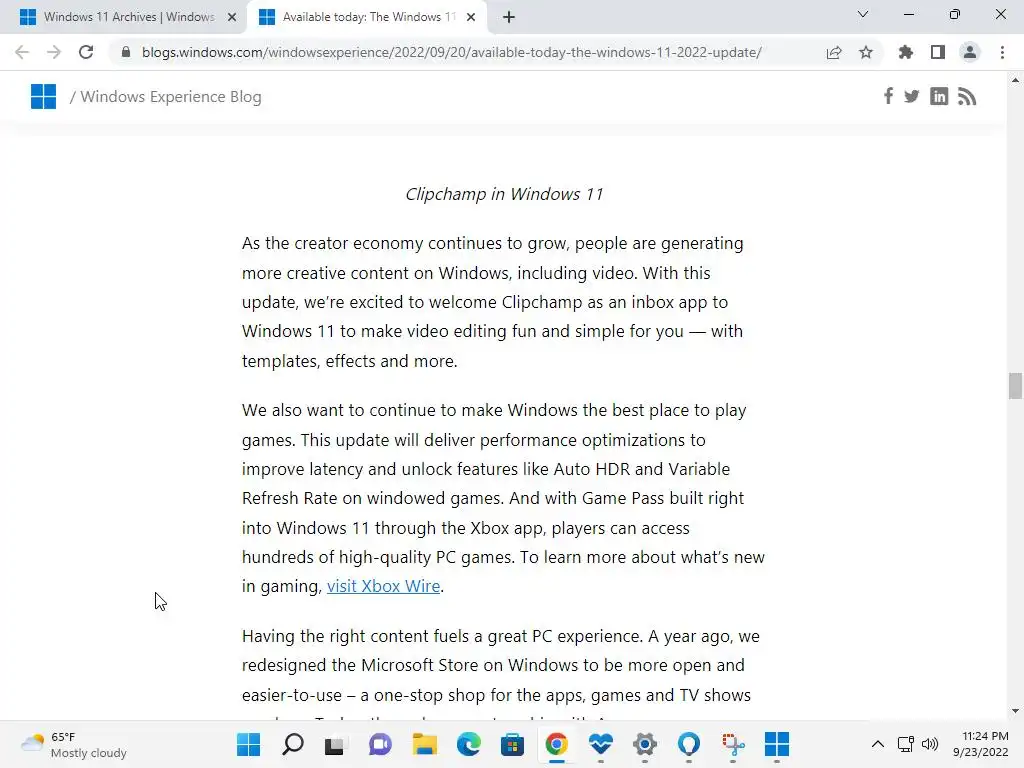Screen dimensions: 1024x768
Task: Click the scrollbar down arrow
Action: coord(1015,711)
